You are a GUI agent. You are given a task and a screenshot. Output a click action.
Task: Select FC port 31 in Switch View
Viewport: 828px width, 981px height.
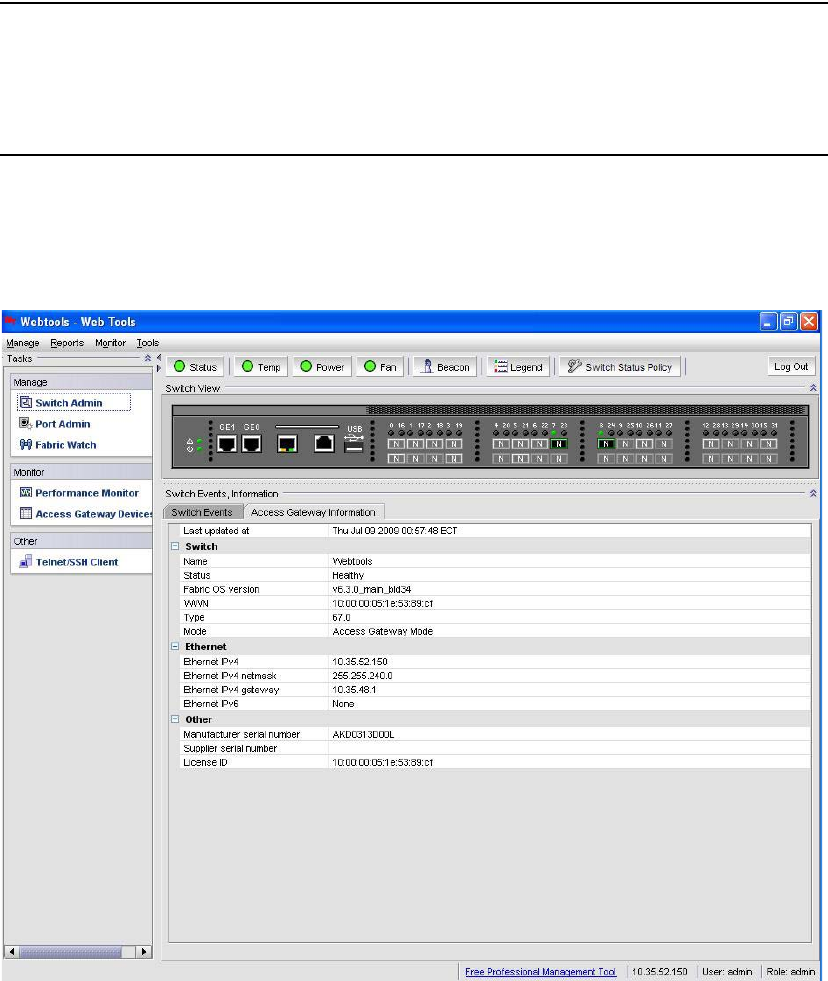click(769, 459)
